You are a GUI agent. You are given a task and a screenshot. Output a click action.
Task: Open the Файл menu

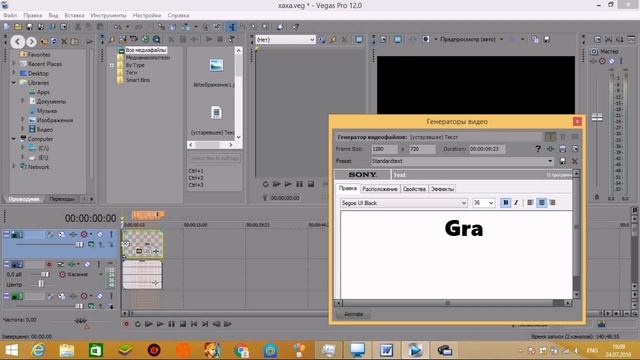(x=10, y=15)
